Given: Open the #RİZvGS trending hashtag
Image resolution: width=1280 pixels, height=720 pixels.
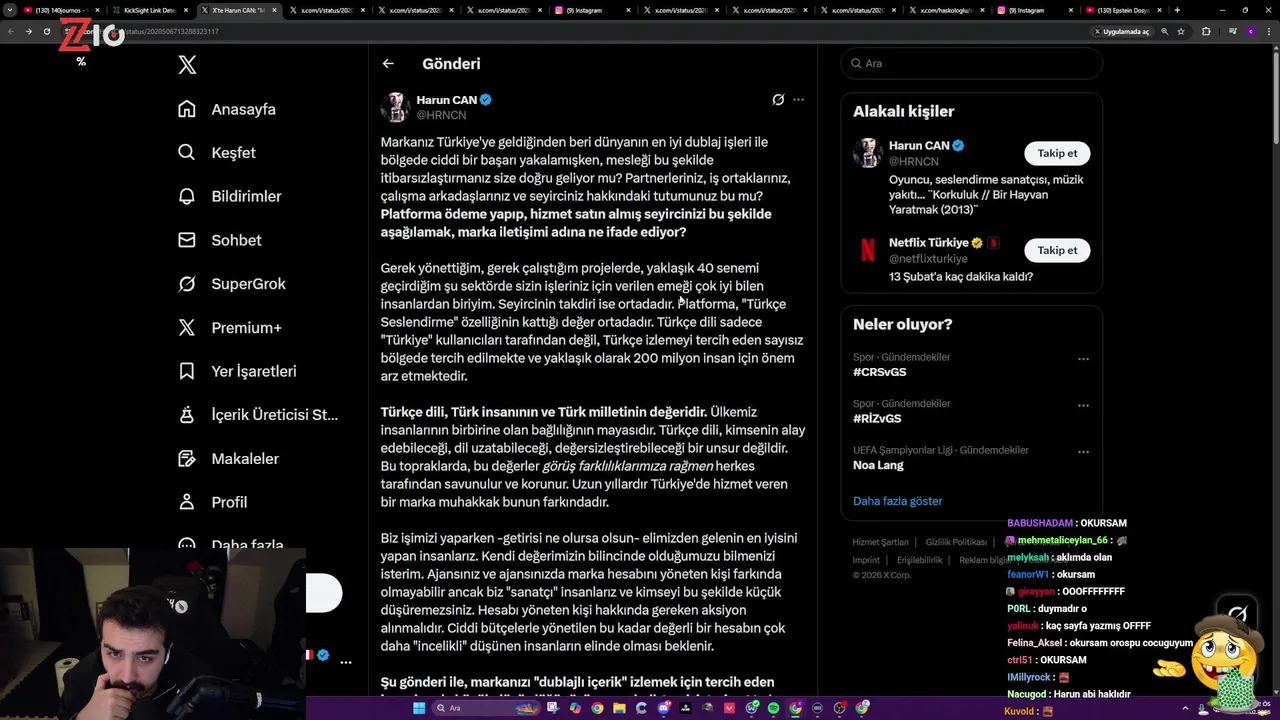Looking at the screenshot, I should pos(877,419).
